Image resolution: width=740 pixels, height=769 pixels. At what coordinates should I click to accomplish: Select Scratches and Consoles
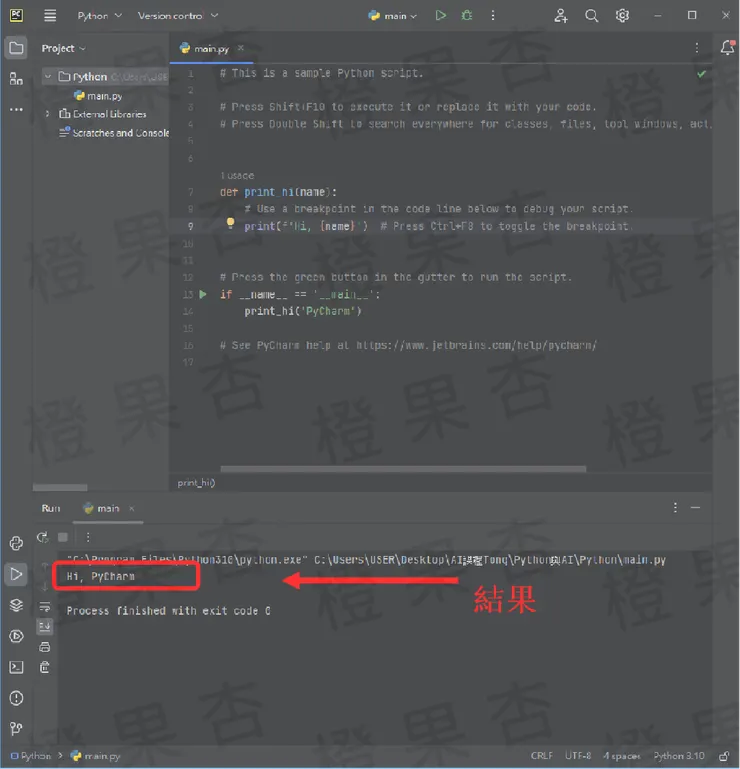point(114,132)
